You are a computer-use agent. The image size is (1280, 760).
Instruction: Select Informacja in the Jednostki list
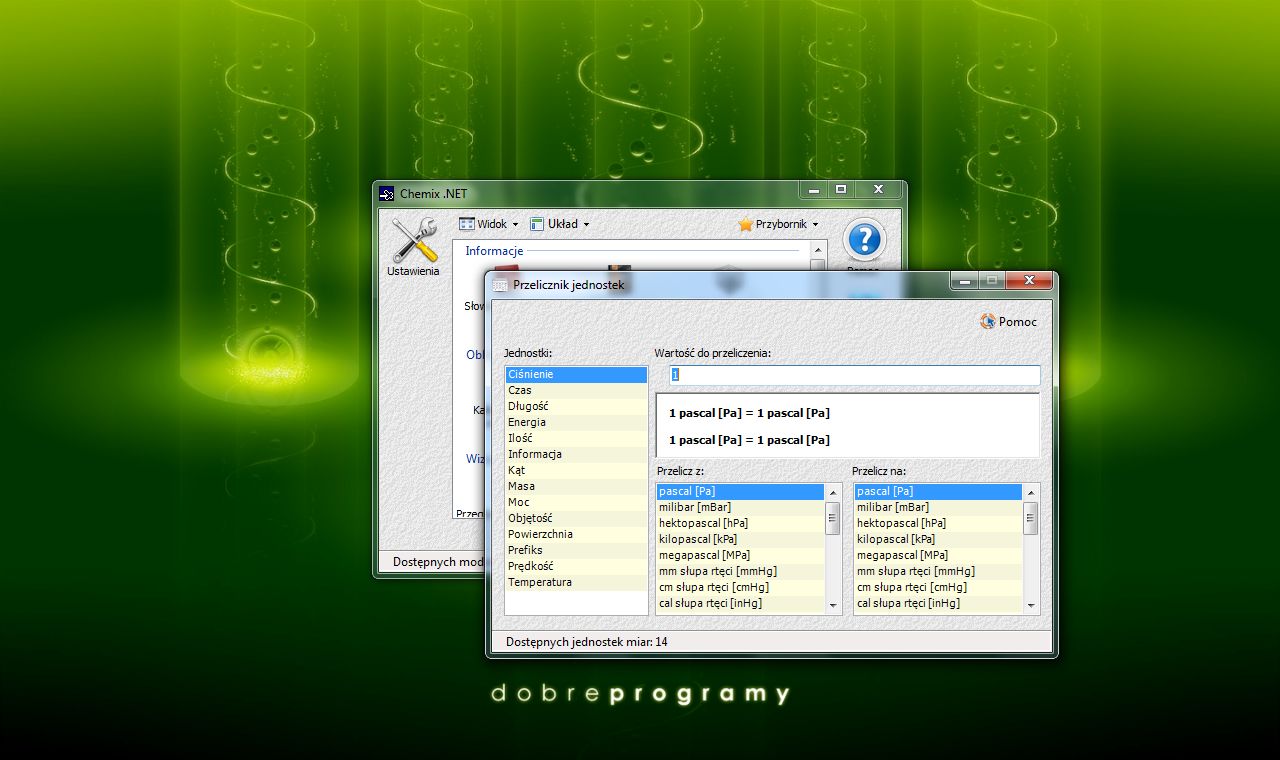coord(576,454)
